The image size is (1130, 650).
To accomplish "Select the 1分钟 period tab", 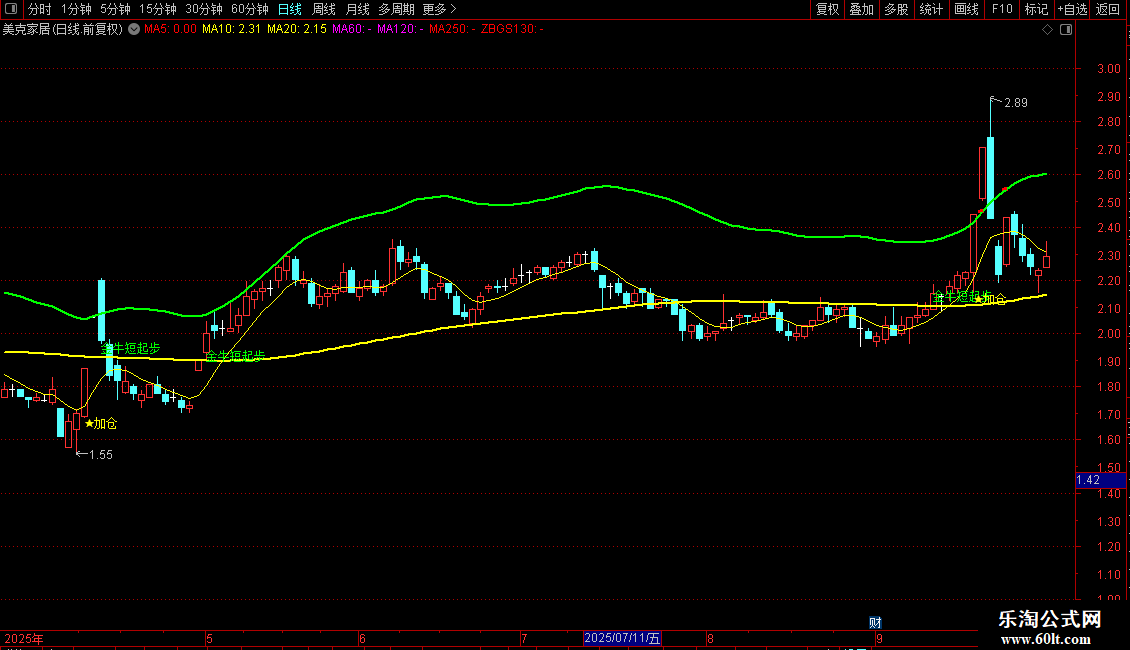I will [x=76, y=9].
